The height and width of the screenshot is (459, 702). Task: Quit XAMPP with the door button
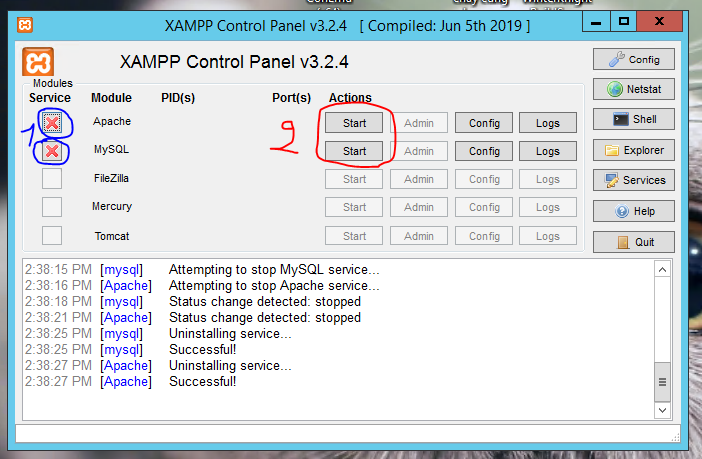(x=634, y=242)
